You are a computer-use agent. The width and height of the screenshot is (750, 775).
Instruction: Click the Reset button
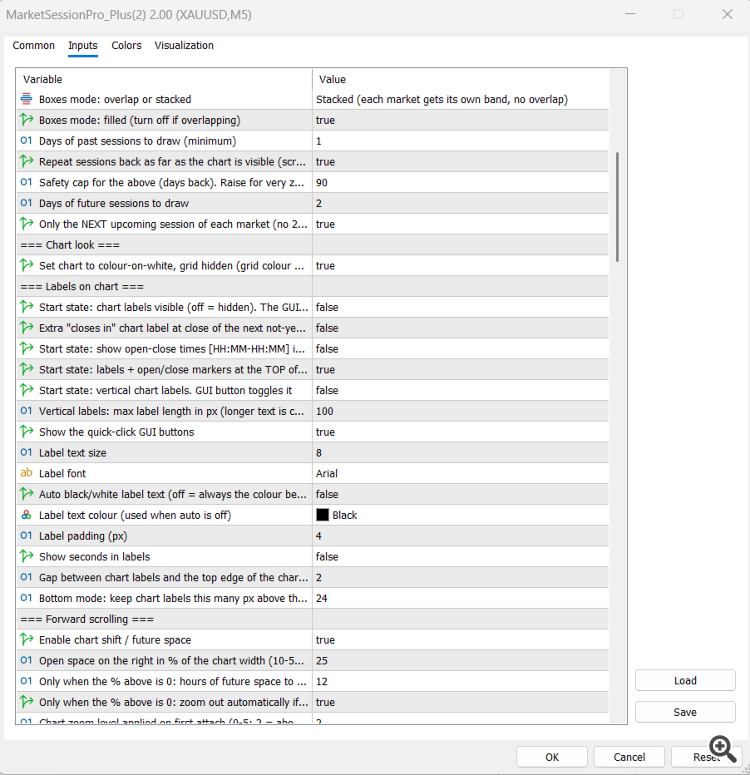(706, 757)
